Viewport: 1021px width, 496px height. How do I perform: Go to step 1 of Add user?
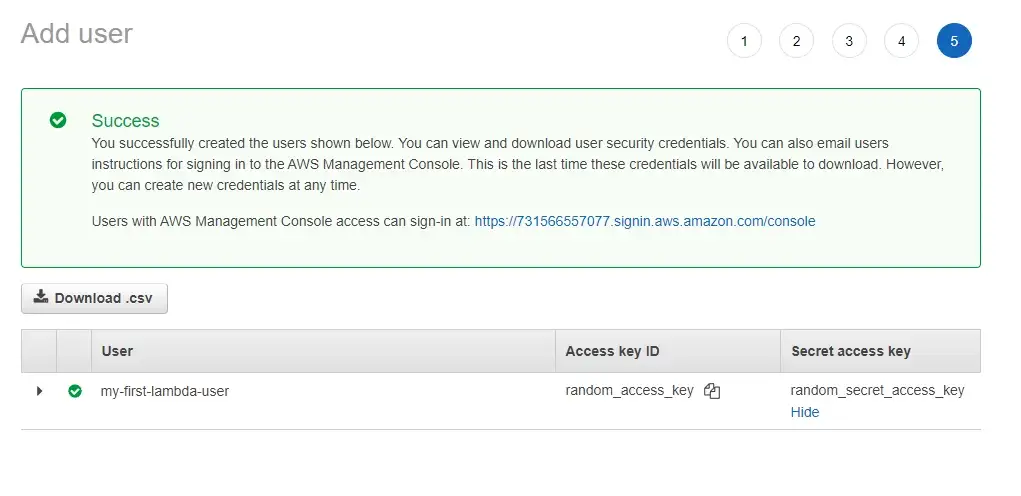(744, 41)
